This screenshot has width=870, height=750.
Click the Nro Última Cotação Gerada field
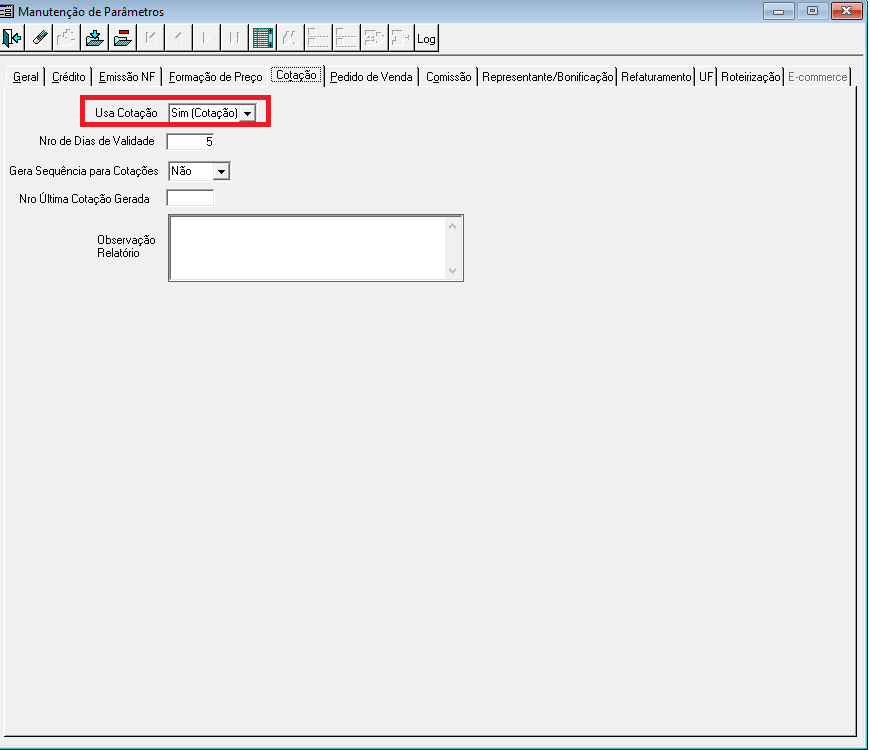(x=190, y=198)
